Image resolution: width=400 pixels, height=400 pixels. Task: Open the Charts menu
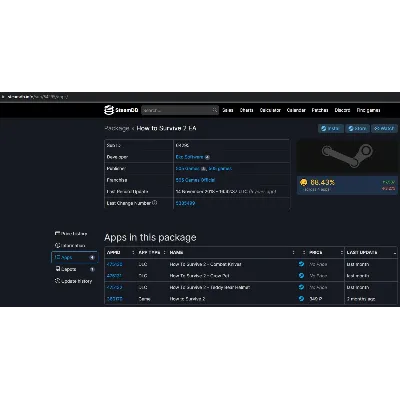coord(246,110)
